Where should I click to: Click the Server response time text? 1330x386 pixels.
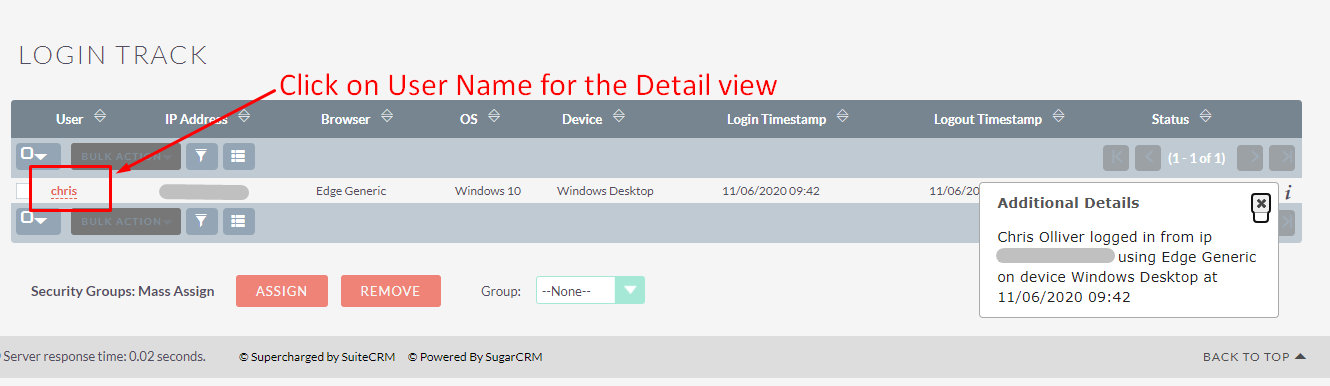(105, 356)
